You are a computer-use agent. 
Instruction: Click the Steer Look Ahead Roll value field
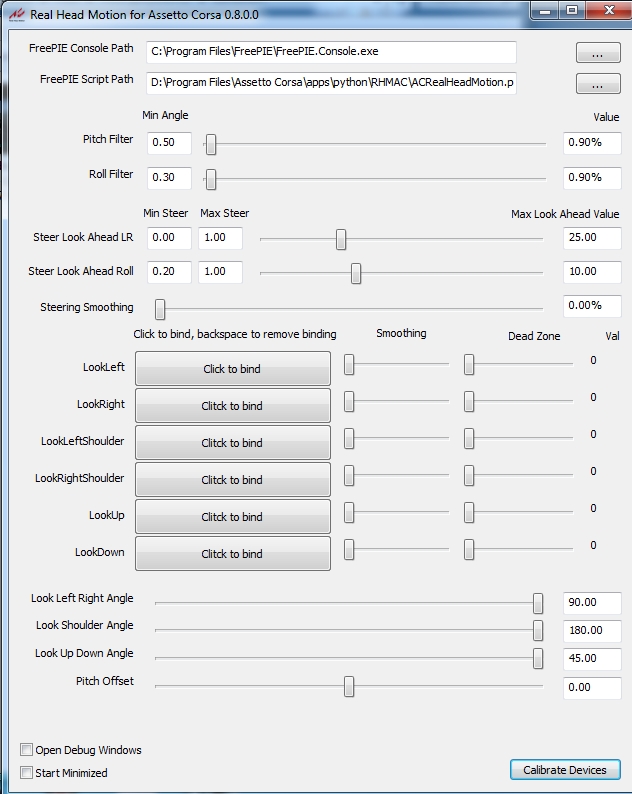point(591,272)
